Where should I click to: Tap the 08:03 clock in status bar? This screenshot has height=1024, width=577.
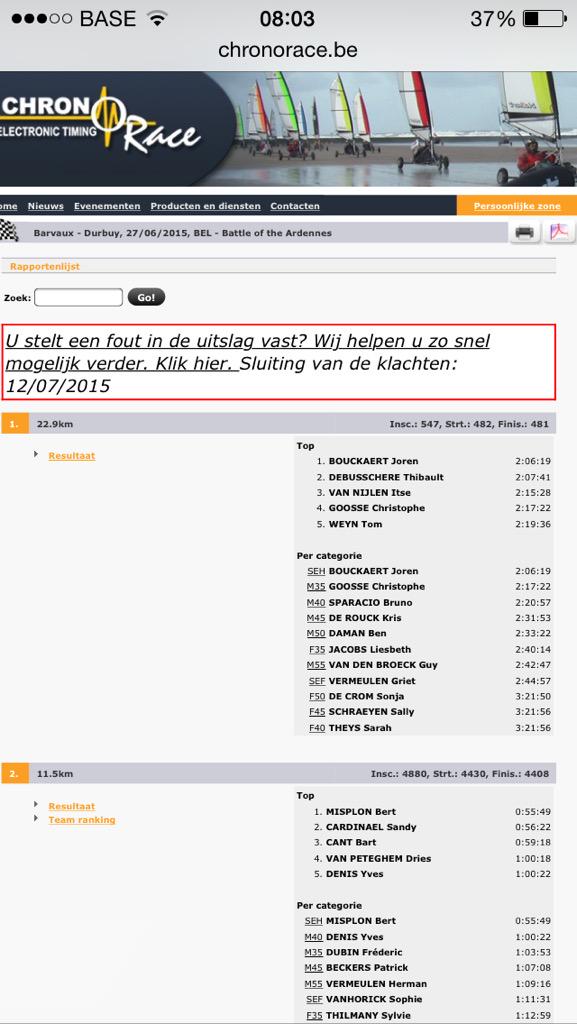(x=287, y=18)
